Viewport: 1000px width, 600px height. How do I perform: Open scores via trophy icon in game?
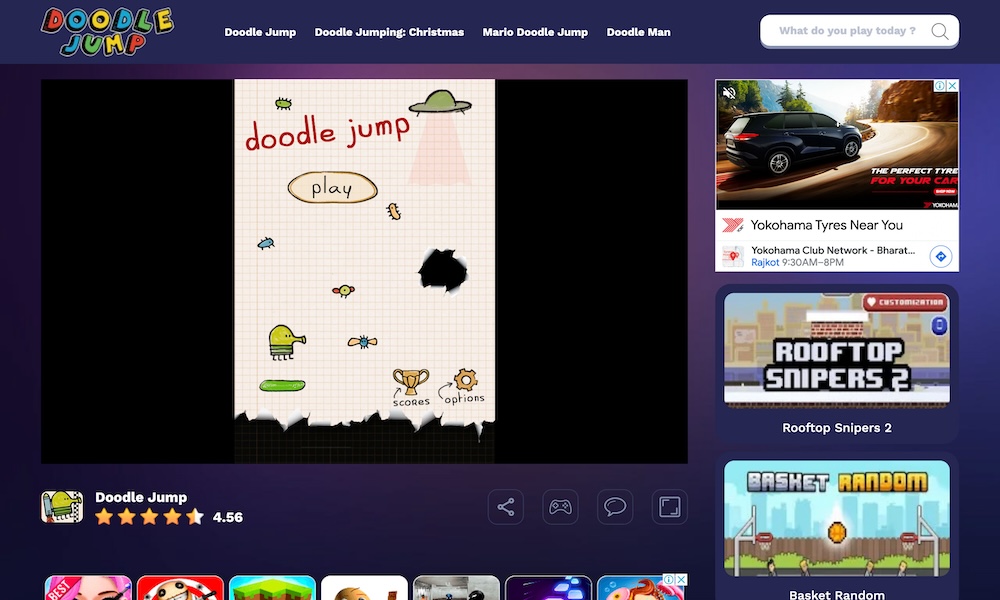(x=410, y=383)
